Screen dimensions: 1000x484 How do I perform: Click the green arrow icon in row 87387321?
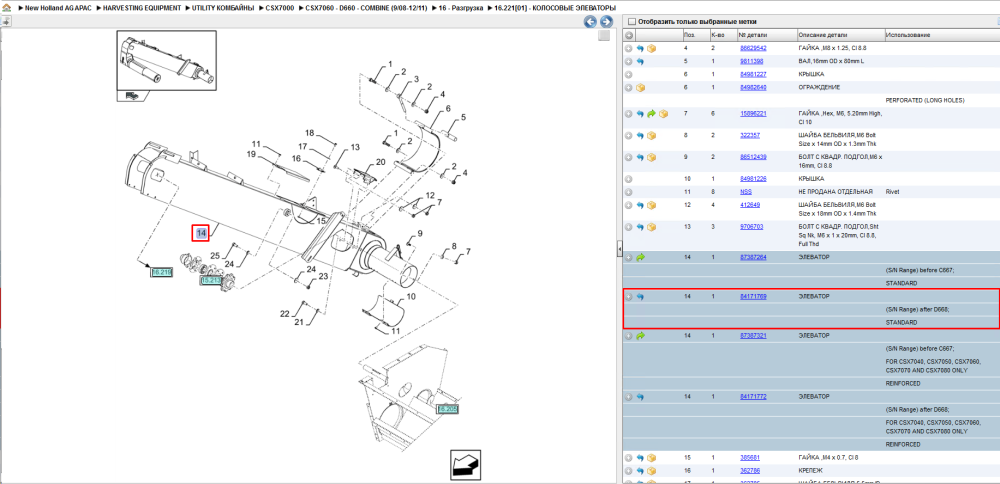(x=640, y=335)
